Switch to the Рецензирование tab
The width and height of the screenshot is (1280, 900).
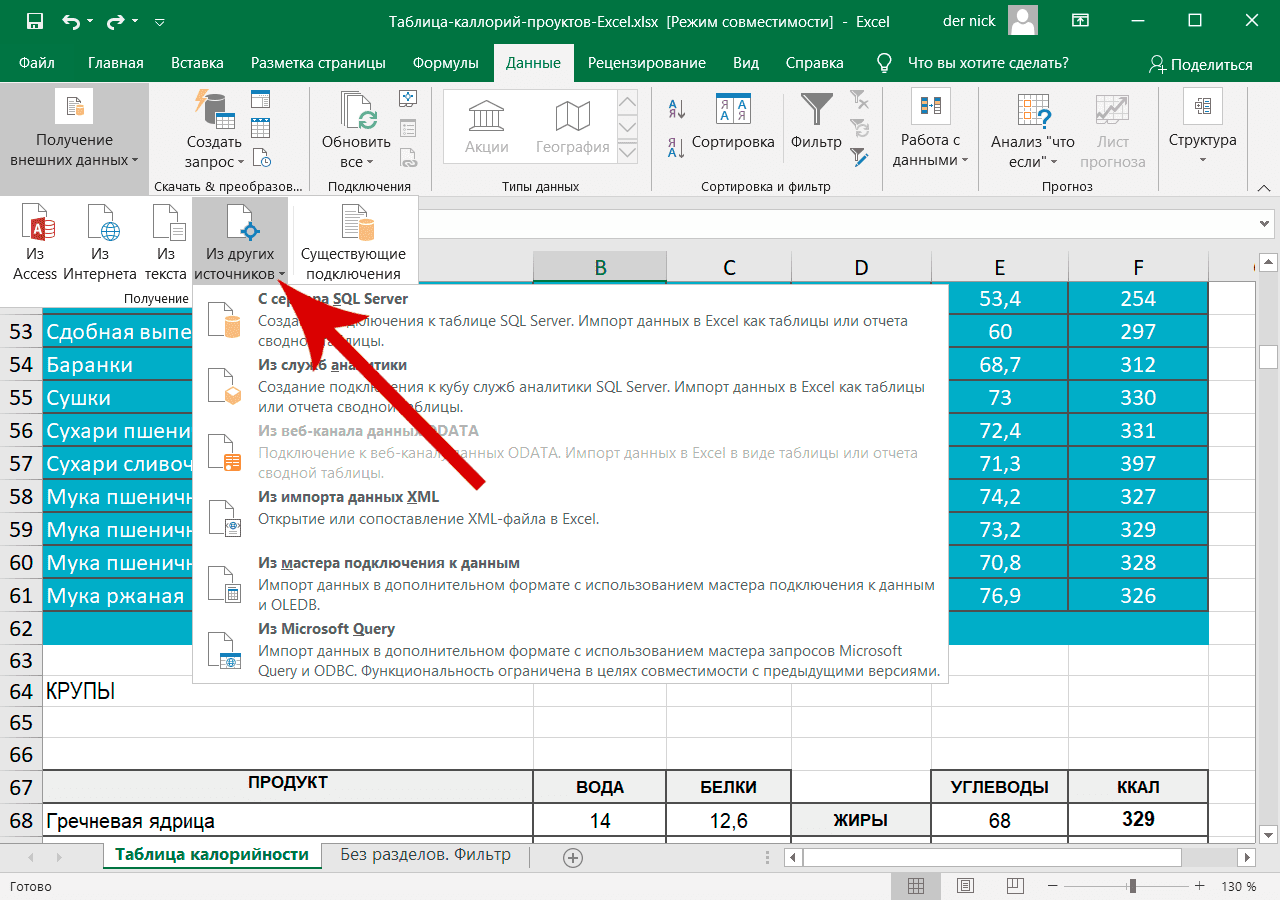pyautogui.click(x=647, y=63)
